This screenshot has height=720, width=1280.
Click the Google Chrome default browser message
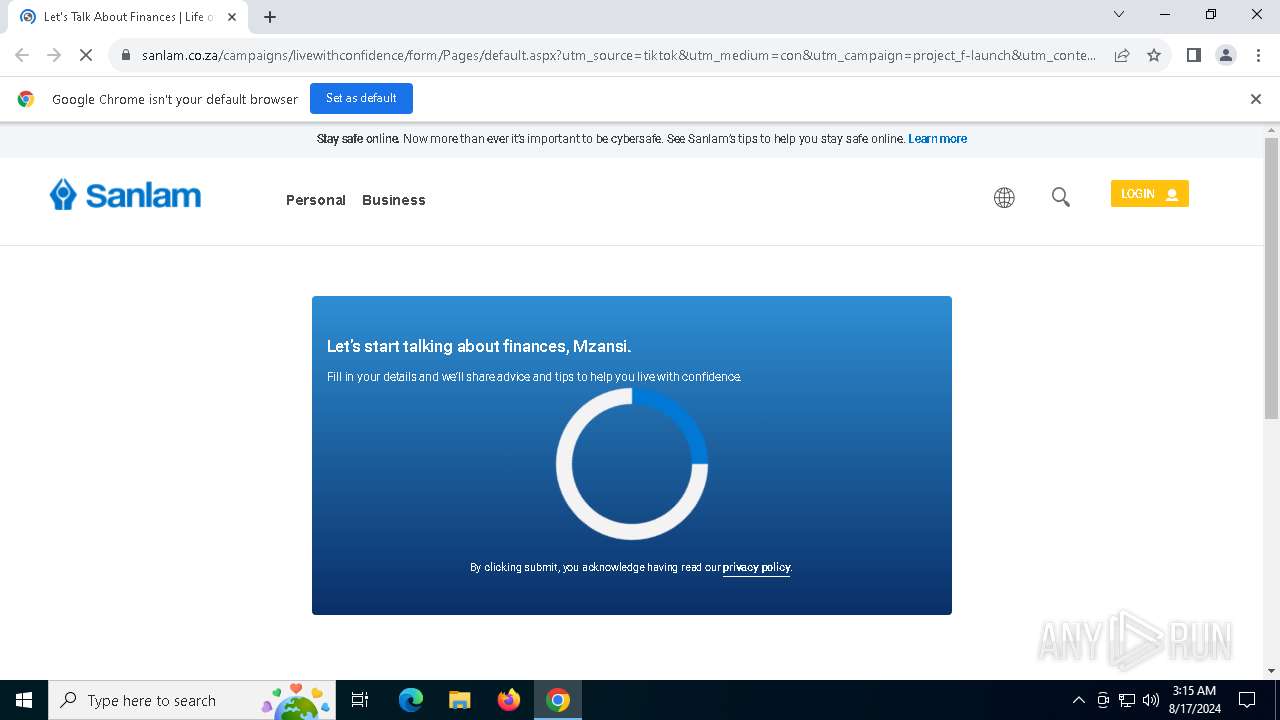[x=175, y=99]
